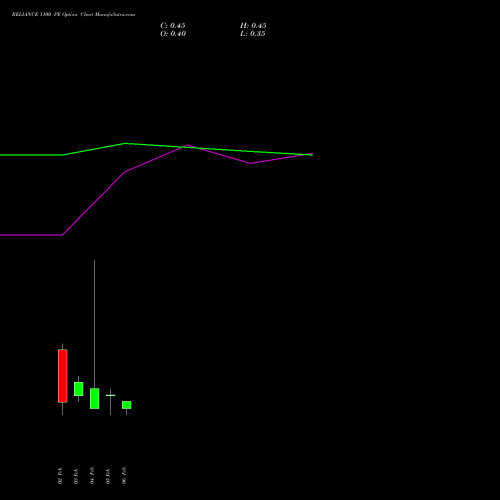The height and width of the screenshot is (500, 500).
Task: Click the "03 Feb" date axis label
Action: point(76,476)
